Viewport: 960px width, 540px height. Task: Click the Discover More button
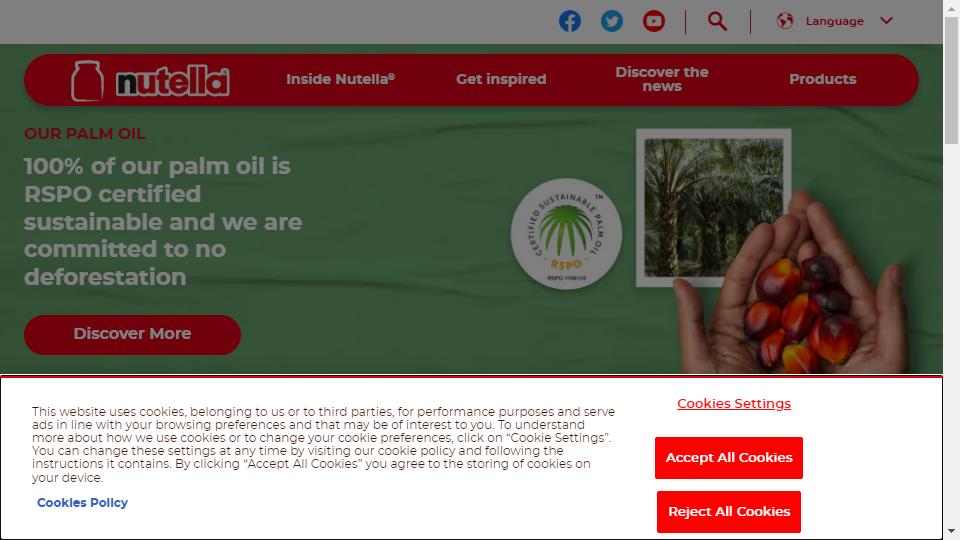coord(132,334)
